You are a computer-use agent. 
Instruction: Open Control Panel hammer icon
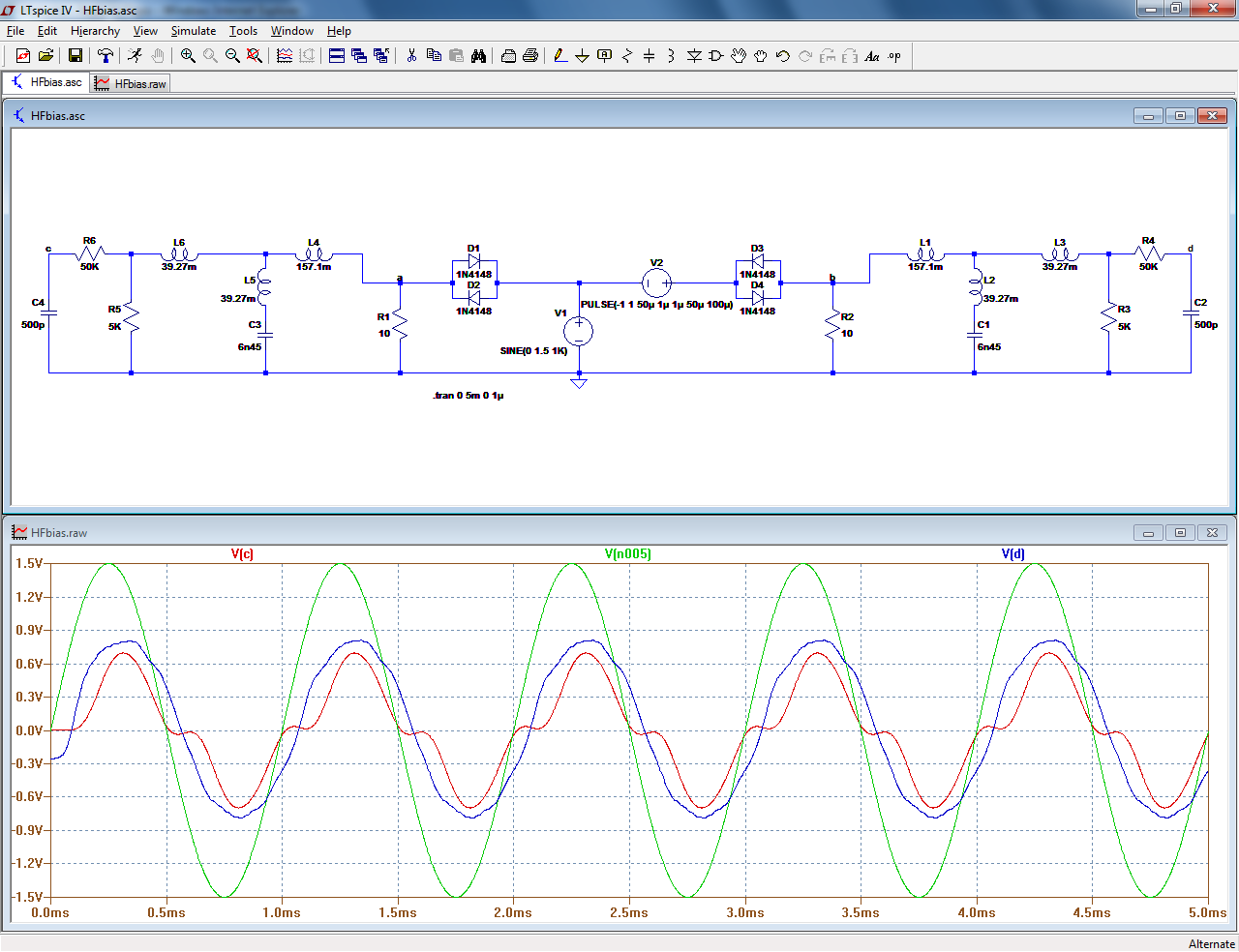[106, 56]
